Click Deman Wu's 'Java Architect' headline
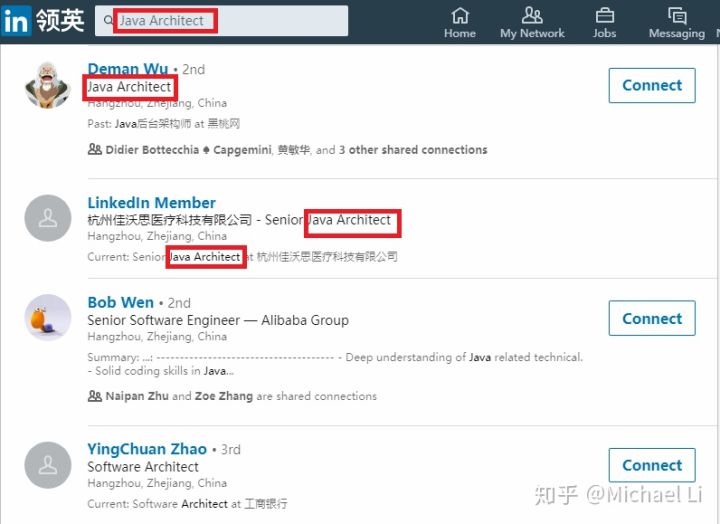This screenshot has height=524, width=720. (x=129, y=87)
